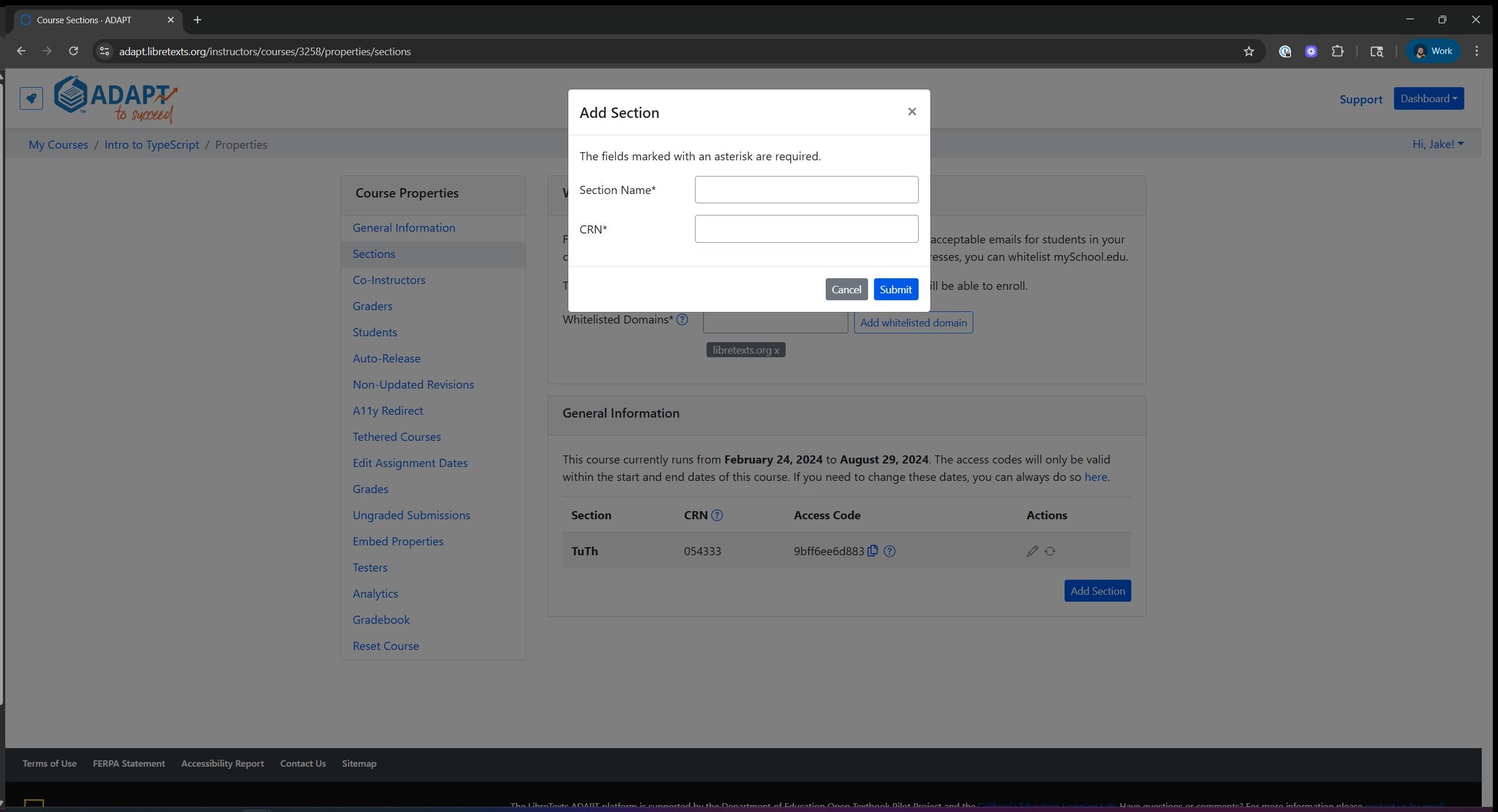
Task: Close the Add Section dialog with X
Action: [912, 112]
